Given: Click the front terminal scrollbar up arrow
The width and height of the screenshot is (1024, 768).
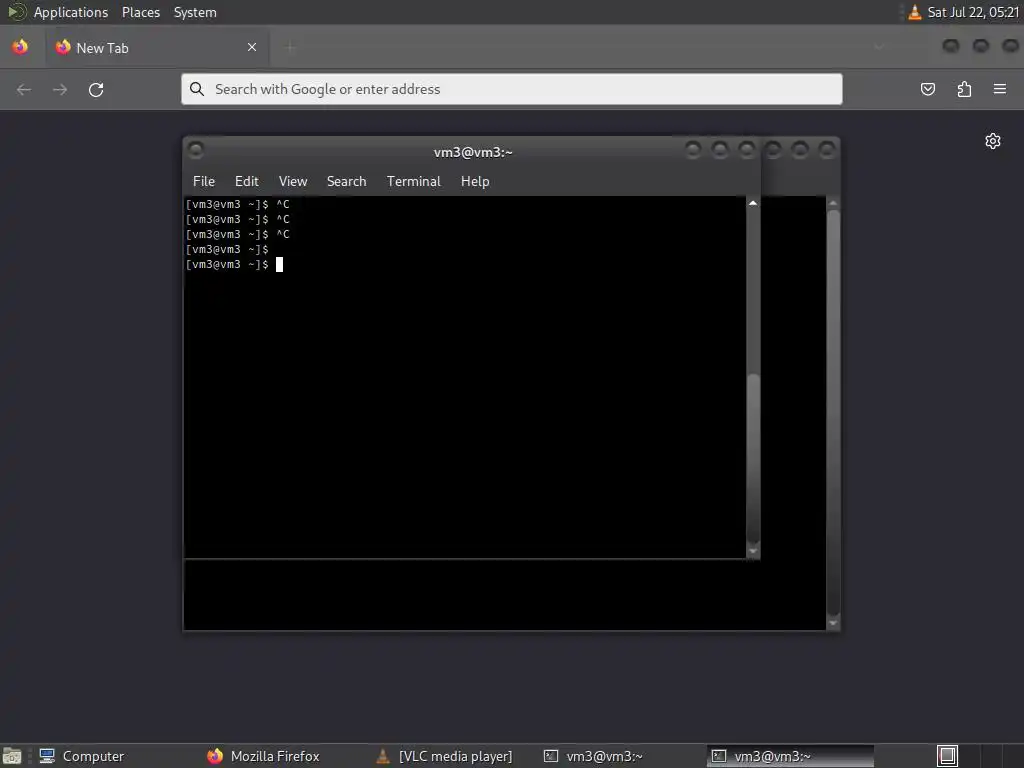Looking at the screenshot, I should pos(753,203).
